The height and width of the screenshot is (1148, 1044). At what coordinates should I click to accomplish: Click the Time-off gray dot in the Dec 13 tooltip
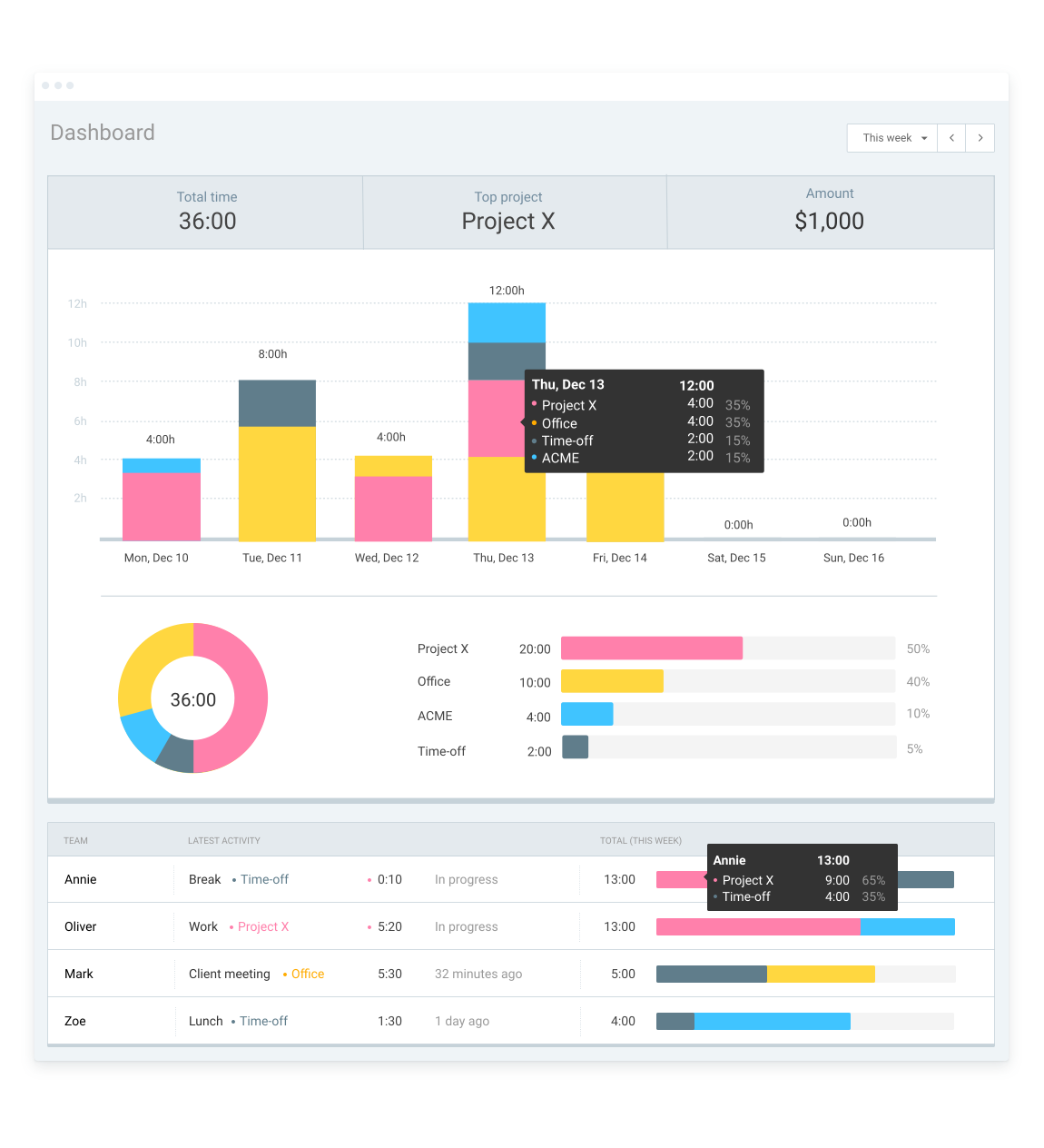(535, 440)
